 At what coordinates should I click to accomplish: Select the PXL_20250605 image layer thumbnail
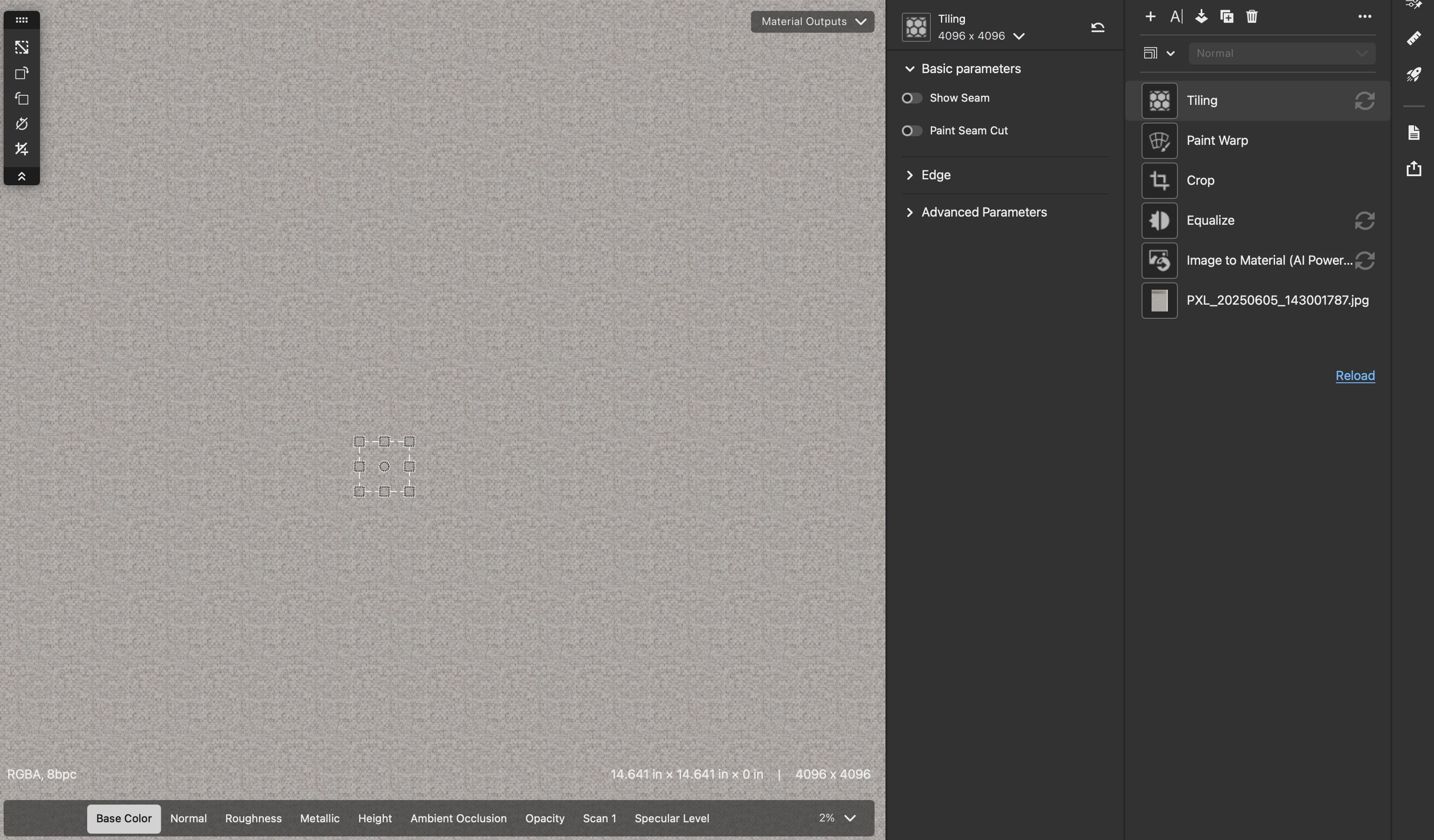click(x=1159, y=301)
